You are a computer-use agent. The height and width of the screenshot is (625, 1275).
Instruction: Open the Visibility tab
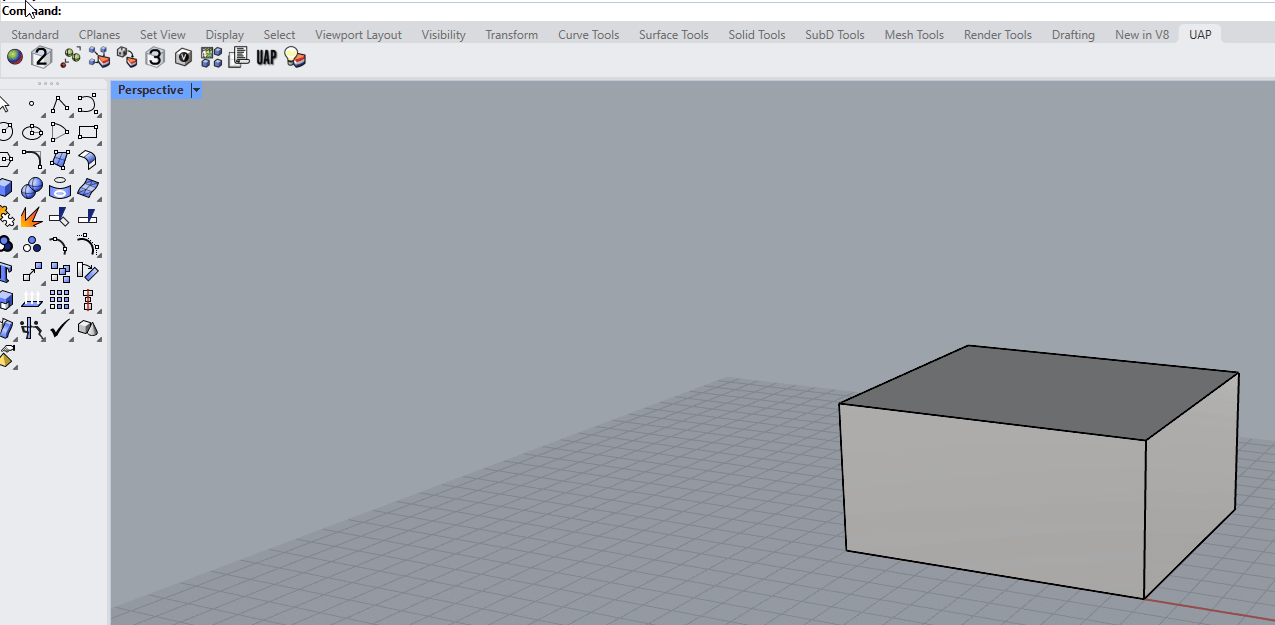tap(443, 34)
